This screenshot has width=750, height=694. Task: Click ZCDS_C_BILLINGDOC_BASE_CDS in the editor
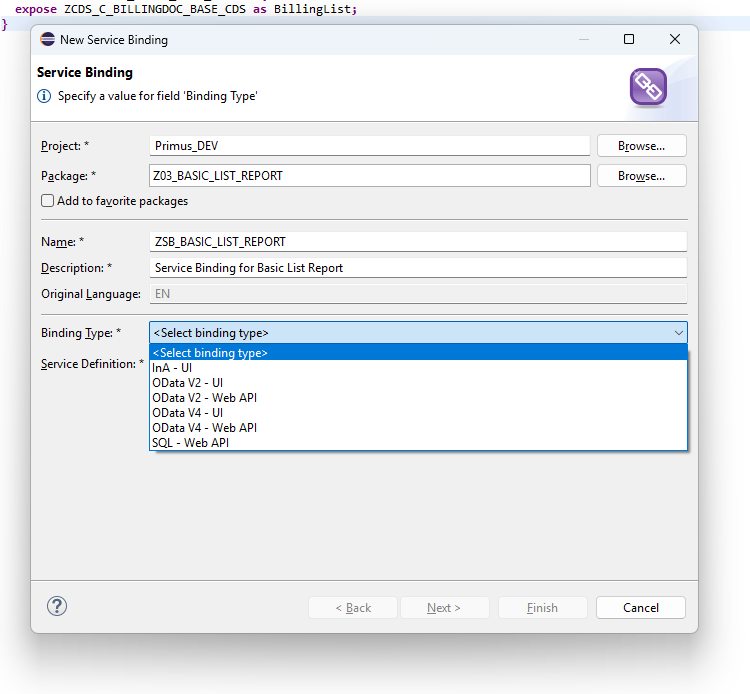[155, 9]
